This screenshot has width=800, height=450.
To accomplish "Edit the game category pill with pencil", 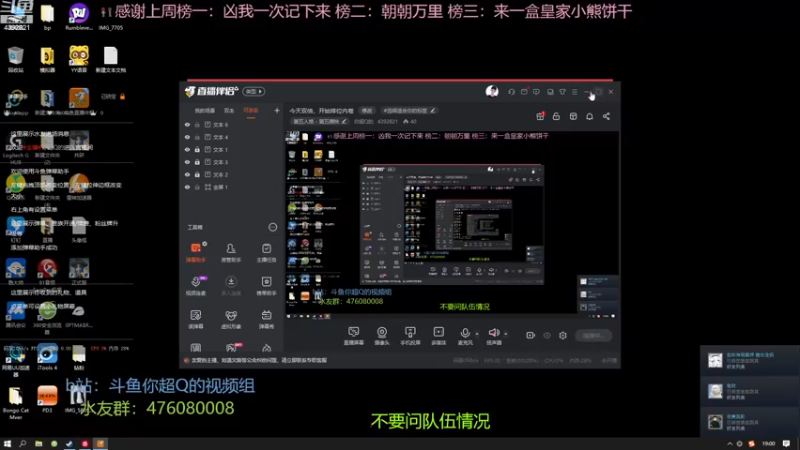I will pyautogui.click(x=319, y=121).
